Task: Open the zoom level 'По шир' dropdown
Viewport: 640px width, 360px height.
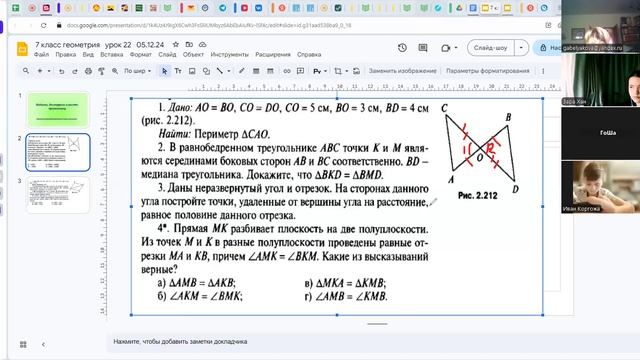Action: (137, 71)
